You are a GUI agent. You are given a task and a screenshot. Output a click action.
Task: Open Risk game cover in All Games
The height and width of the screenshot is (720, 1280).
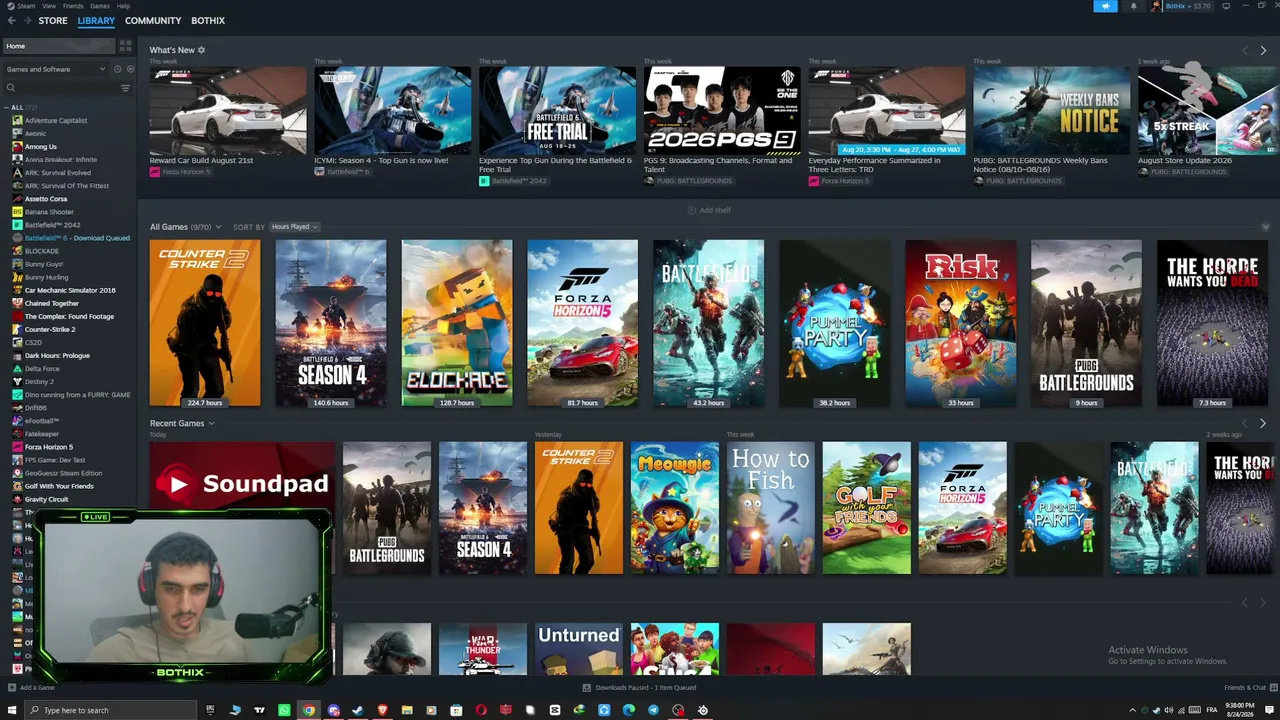pyautogui.click(x=960, y=323)
